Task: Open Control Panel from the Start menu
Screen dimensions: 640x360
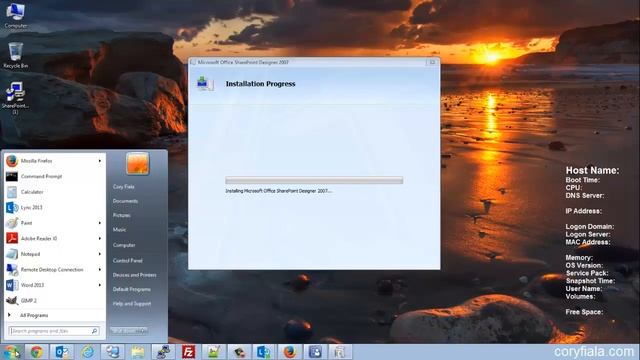Action: coord(128,260)
